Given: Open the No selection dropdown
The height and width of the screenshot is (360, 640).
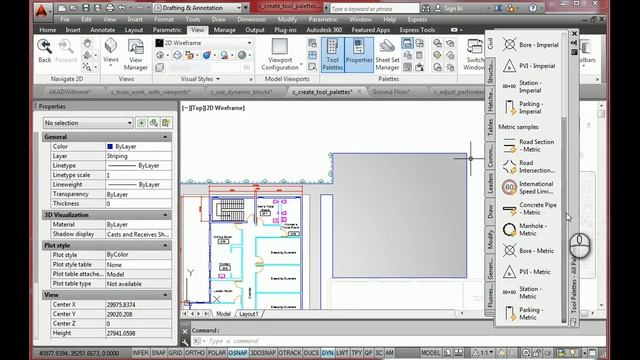Looking at the screenshot, I should click(x=88, y=123).
